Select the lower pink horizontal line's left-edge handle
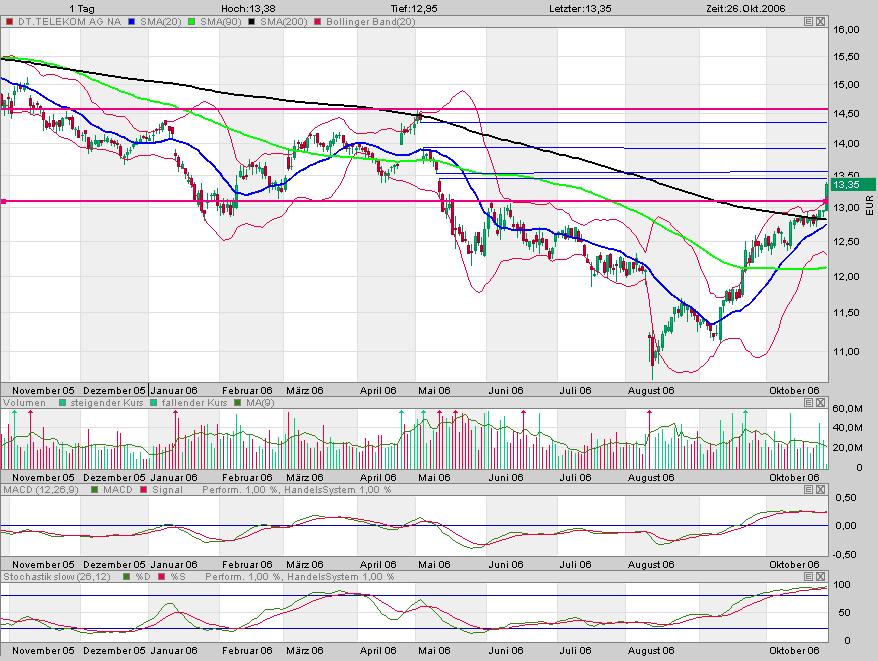 point(3,201)
